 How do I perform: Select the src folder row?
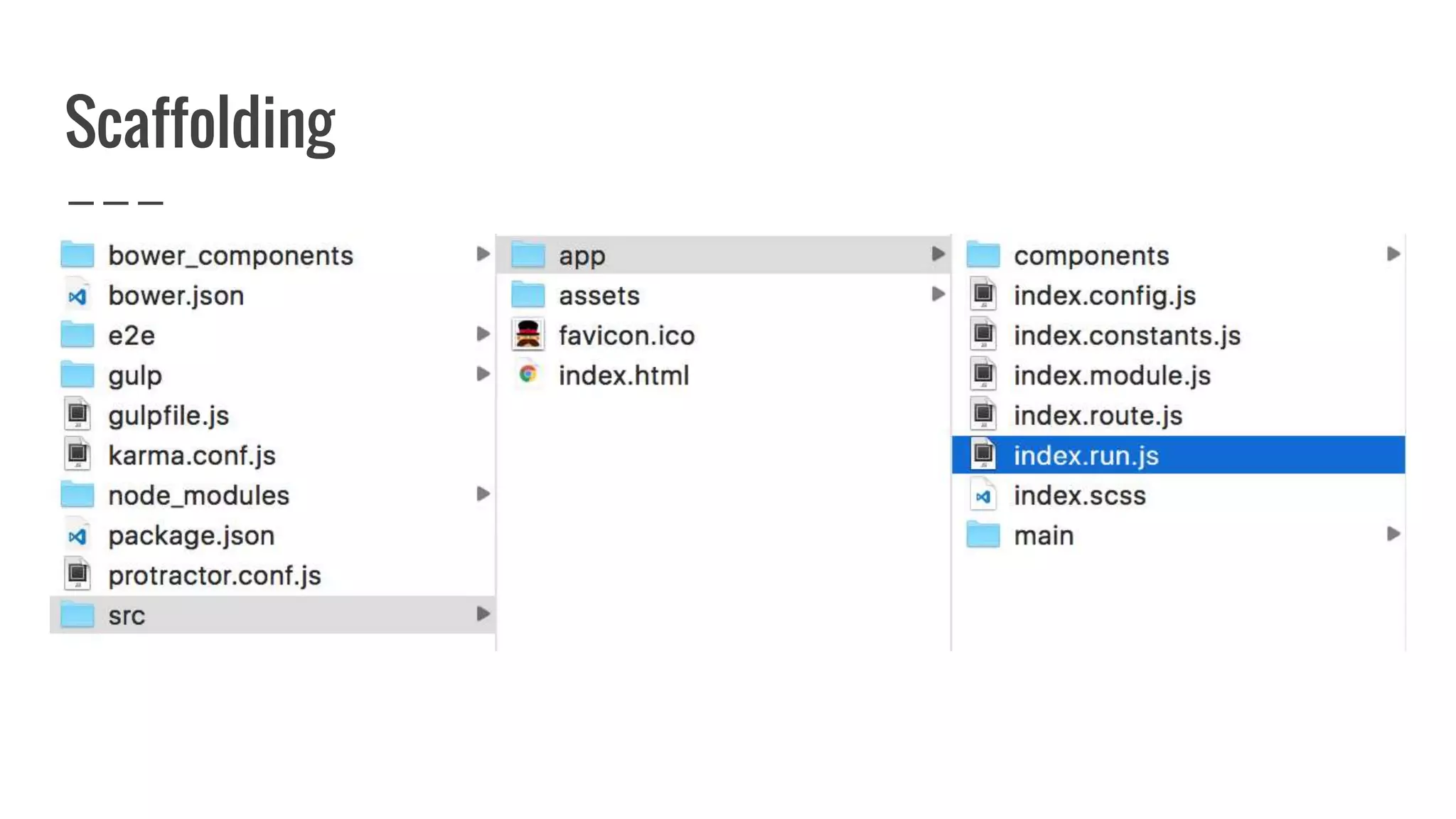click(272, 615)
